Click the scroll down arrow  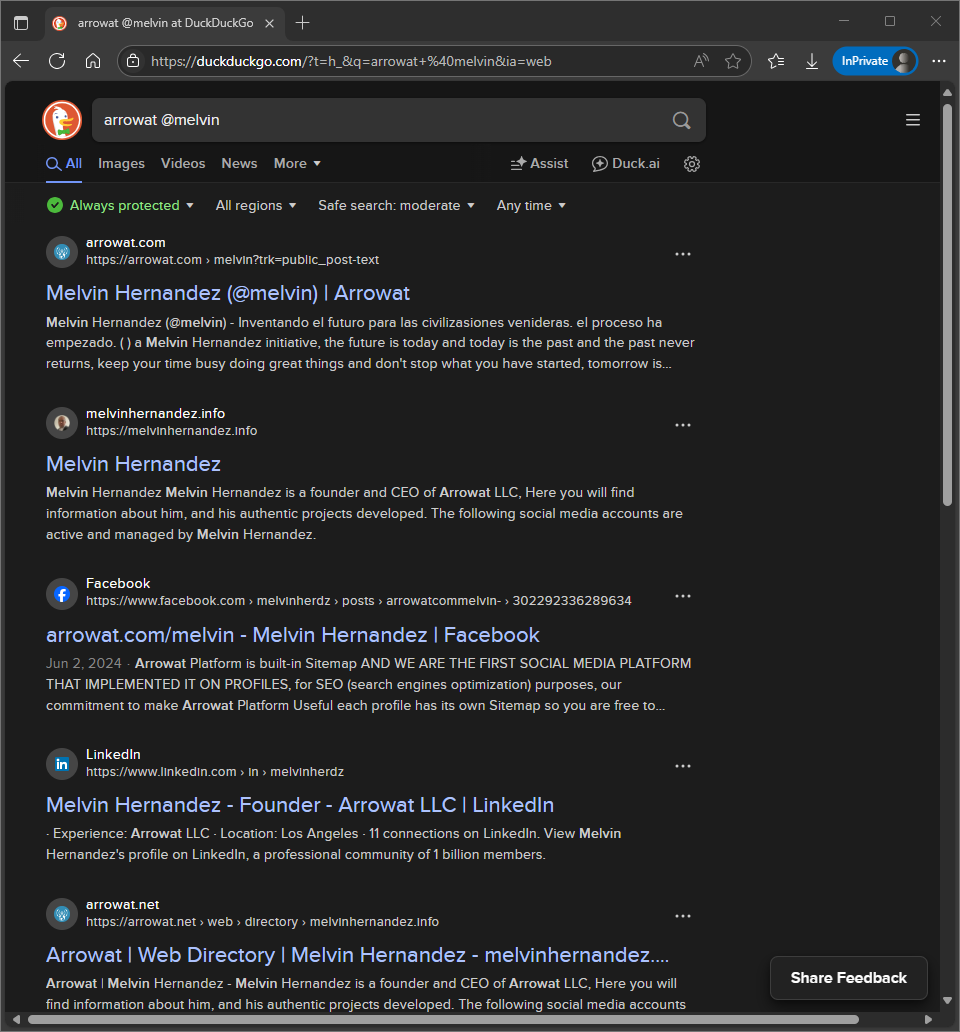[947, 1000]
